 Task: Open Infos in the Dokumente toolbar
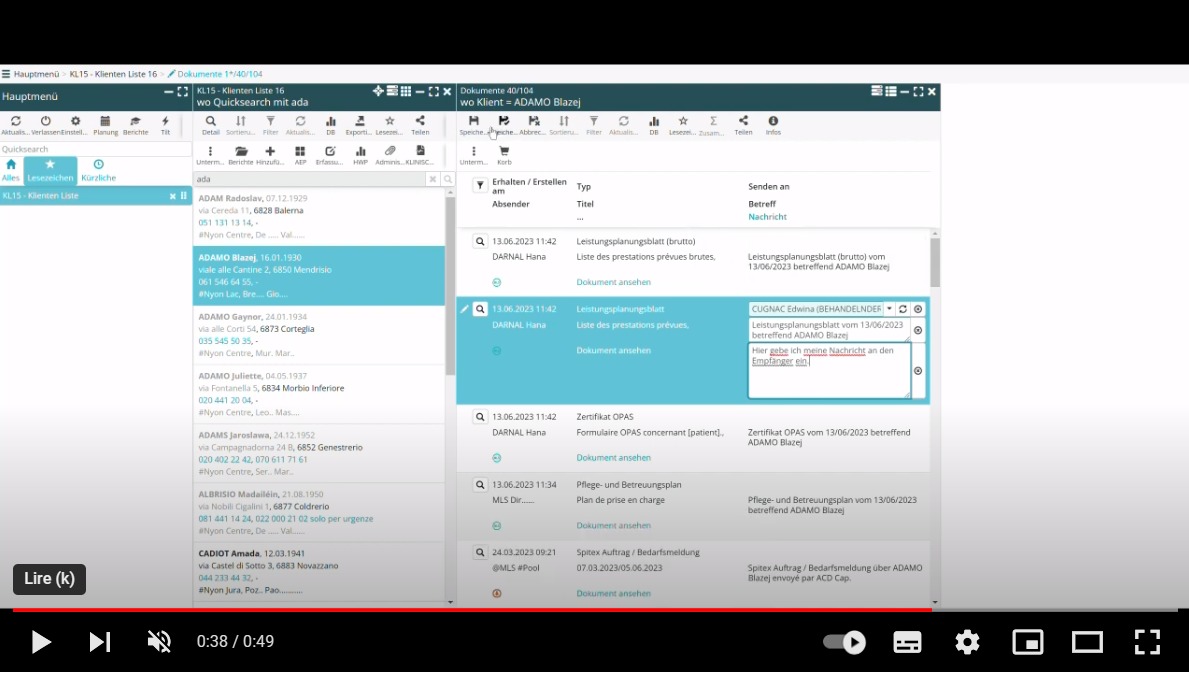coord(773,121)
